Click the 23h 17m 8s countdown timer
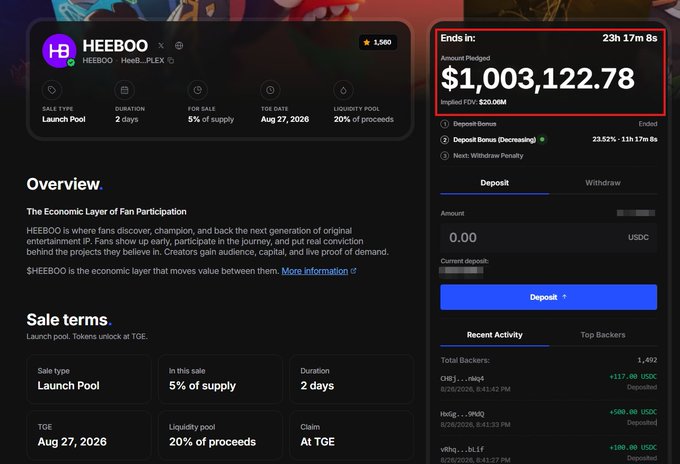 [630, 38]
